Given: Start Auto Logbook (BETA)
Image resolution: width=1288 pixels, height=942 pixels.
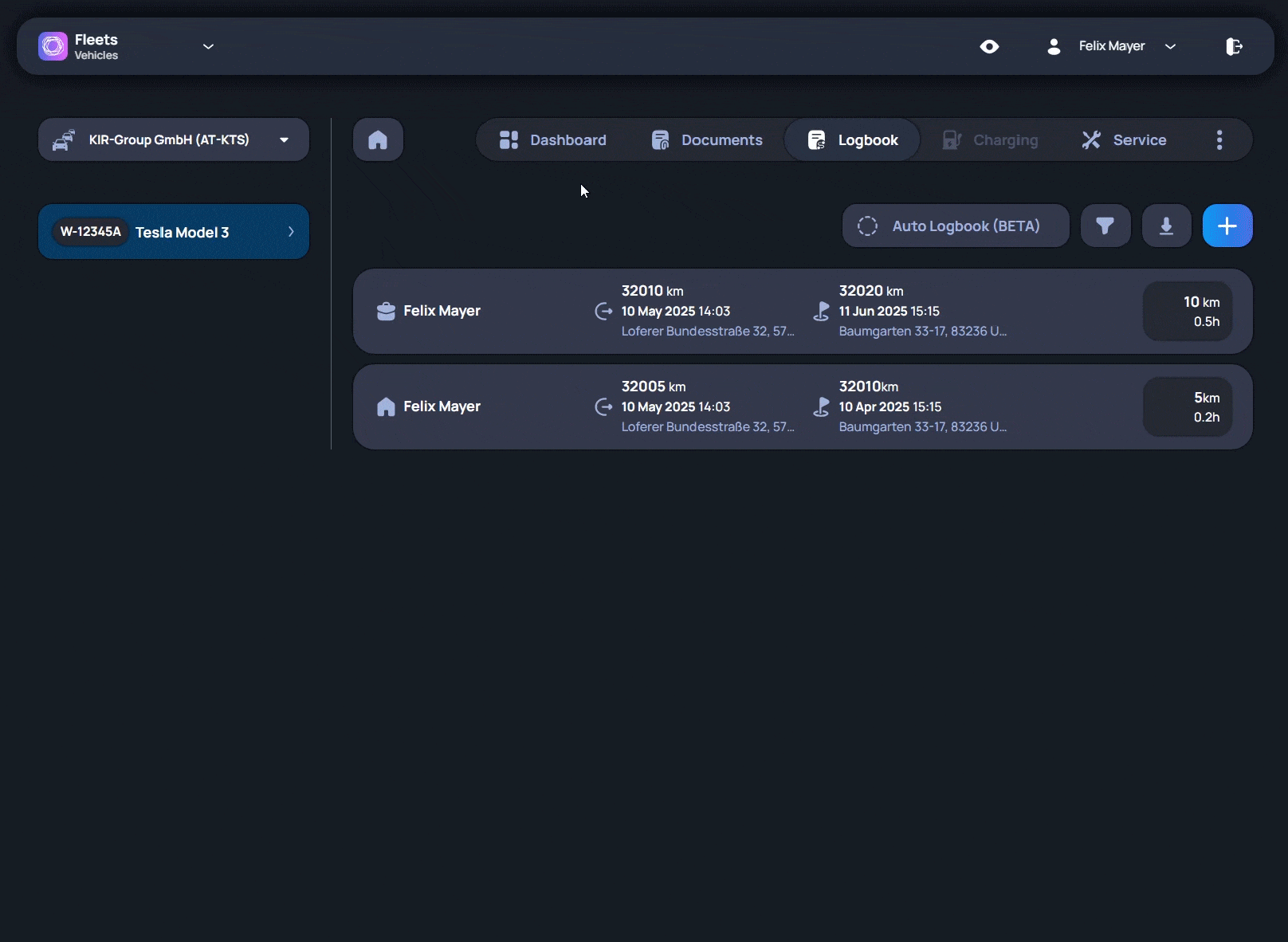Looking at the screenshot, I should [x=956, y=226].
